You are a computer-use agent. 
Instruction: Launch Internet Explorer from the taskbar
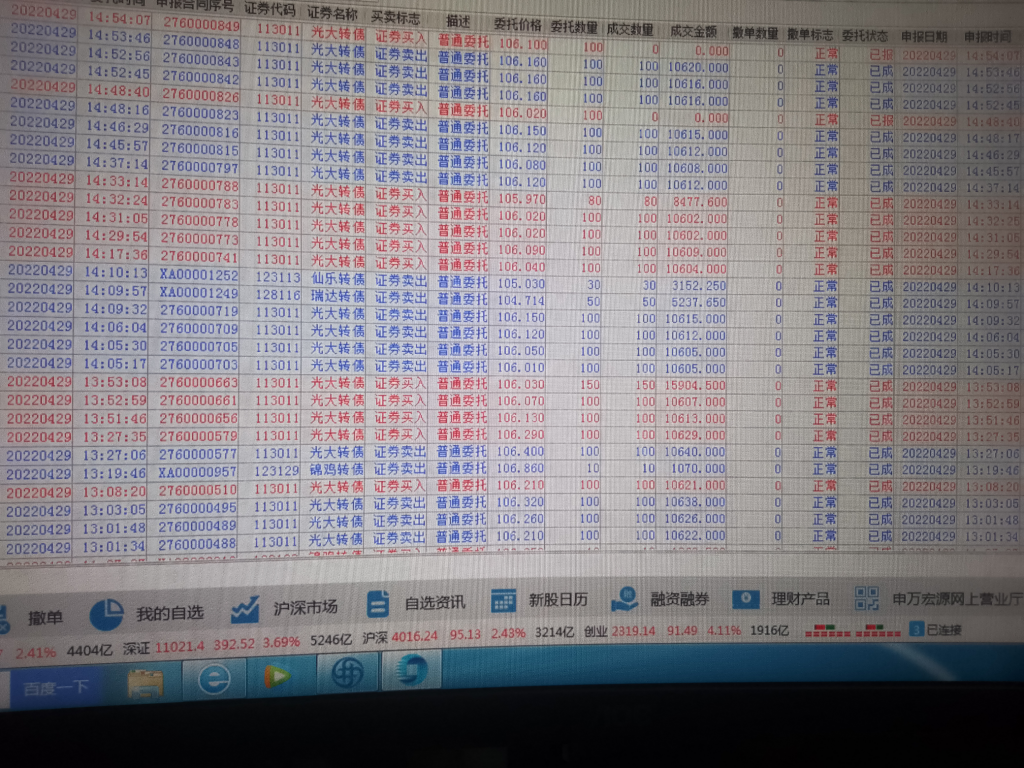(214, 680)
